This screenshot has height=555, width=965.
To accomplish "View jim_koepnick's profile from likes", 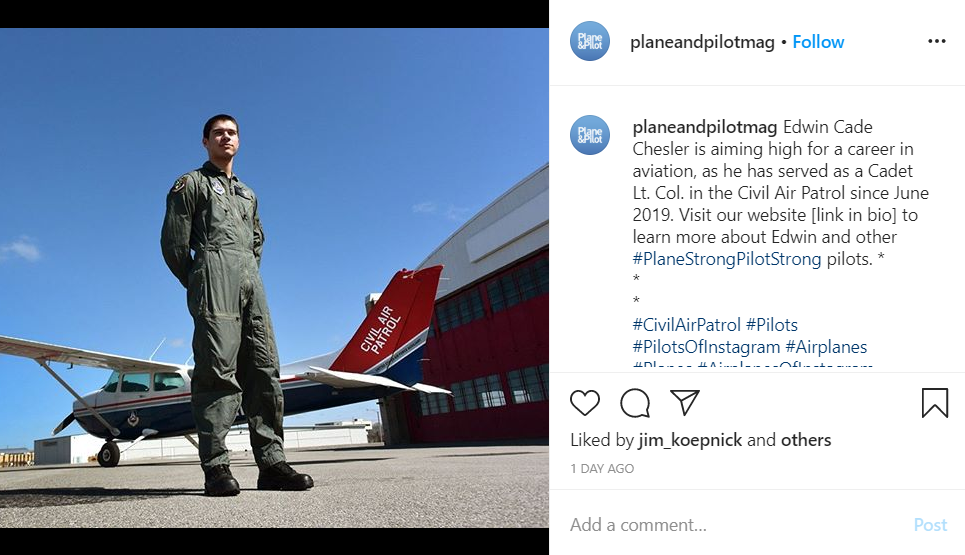I will coord(690,440).
